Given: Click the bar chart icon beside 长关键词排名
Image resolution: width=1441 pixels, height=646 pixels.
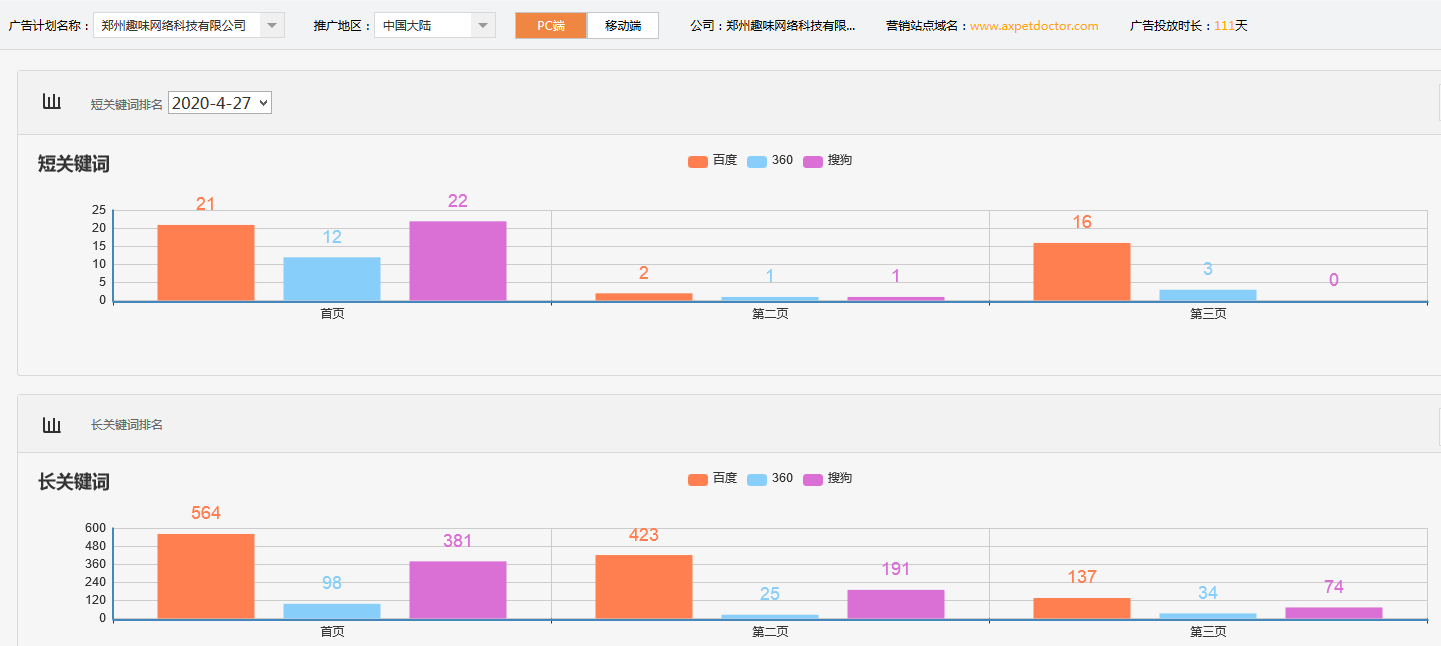Looking at the screenshot, I should pos(52,425).
